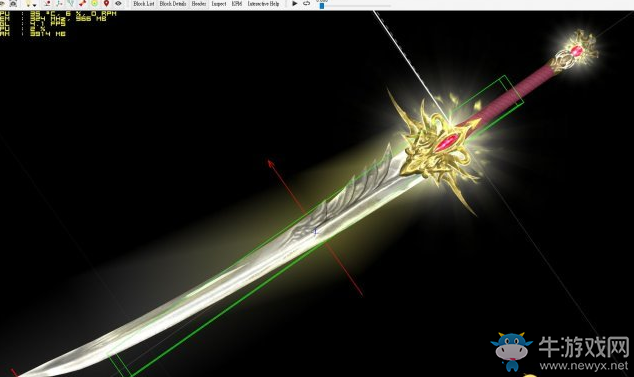Toggle the Block Details panel
The width and height of the screenshot is (634, 377).
pyautogui.click(x=173, y=4)
